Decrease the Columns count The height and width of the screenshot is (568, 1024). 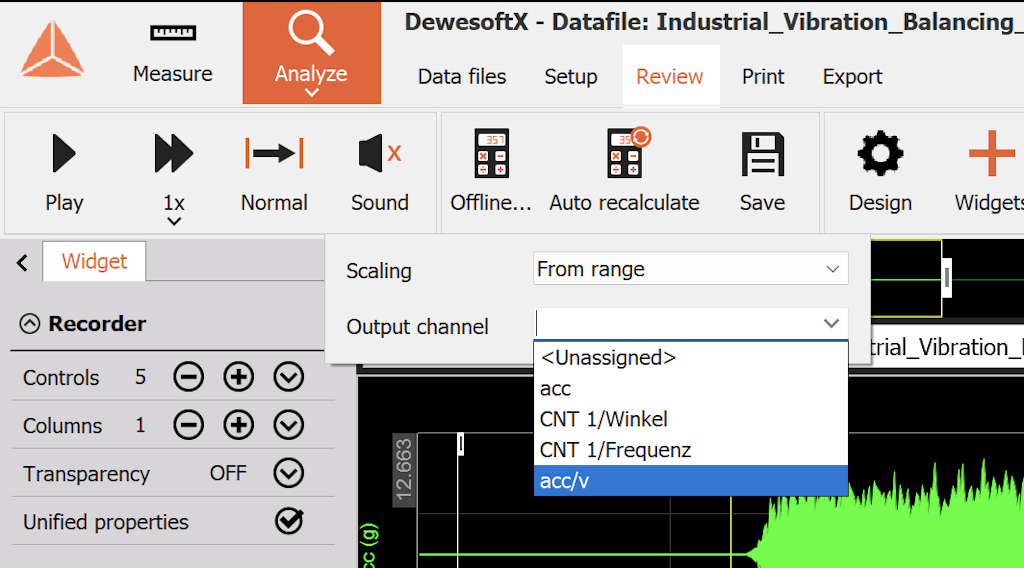[x=189, y=425]
